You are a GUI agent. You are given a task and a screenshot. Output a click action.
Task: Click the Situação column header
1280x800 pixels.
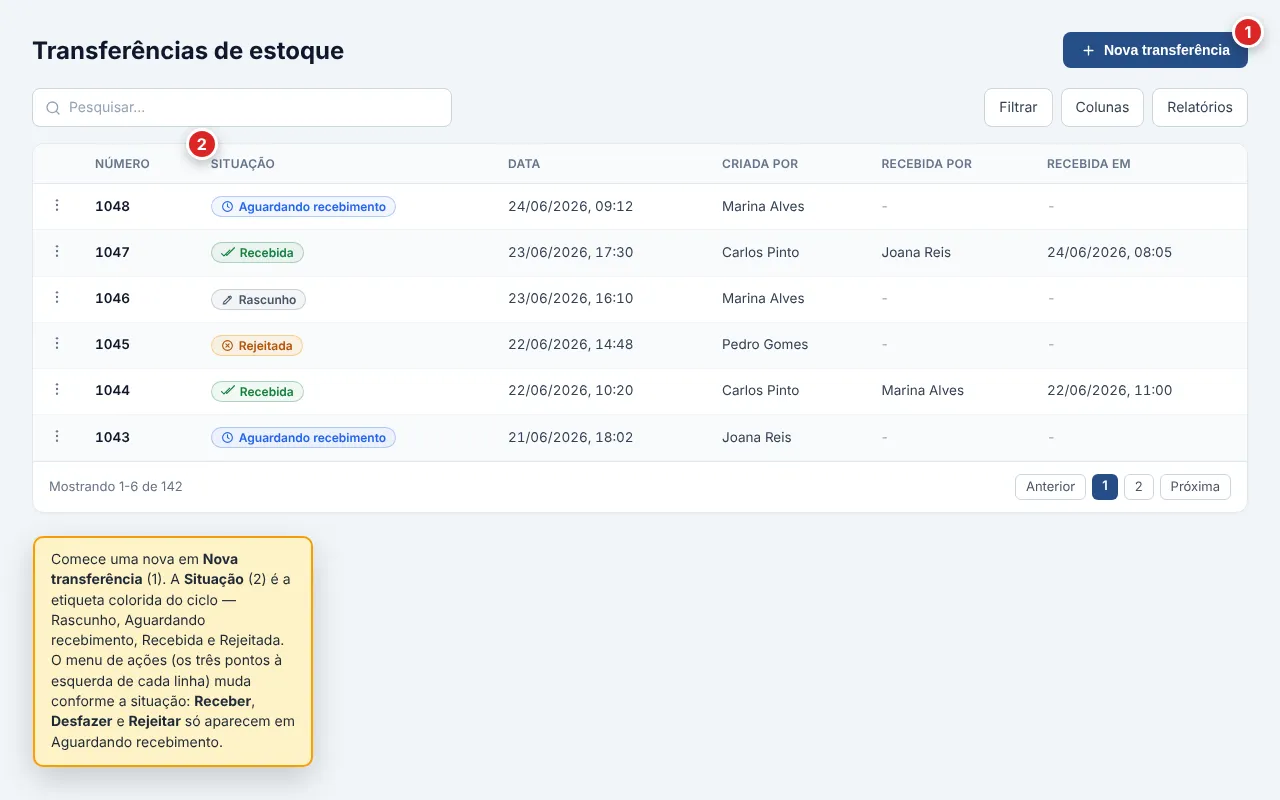pos(242,164)
